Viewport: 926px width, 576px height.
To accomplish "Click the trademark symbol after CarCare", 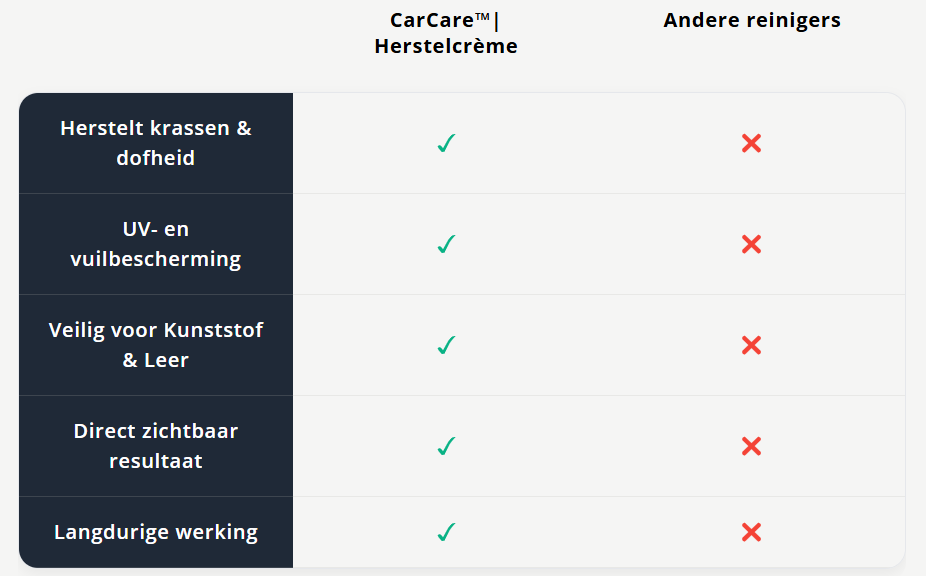I will [483, 17].
